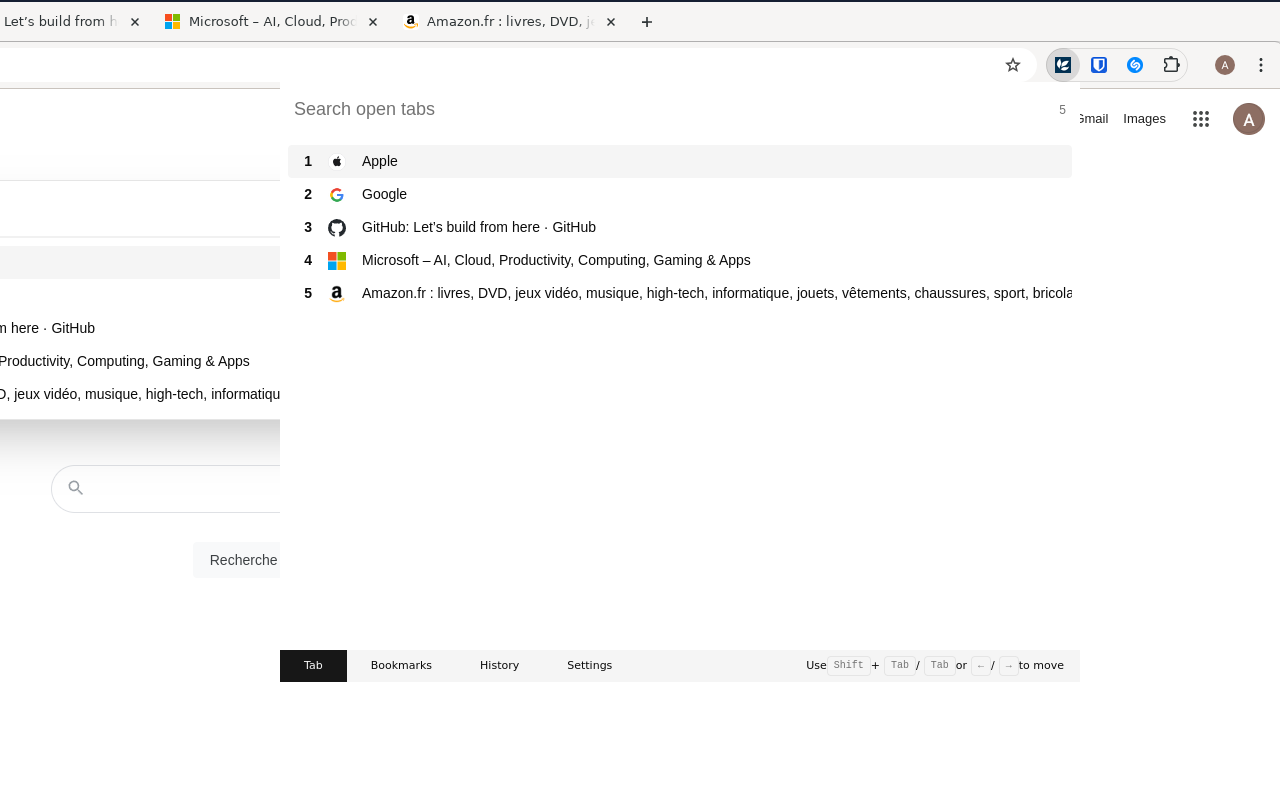Select the GitHub: Let's build from here result
This screenshot has width=1280, height=800.
point(680,228)
